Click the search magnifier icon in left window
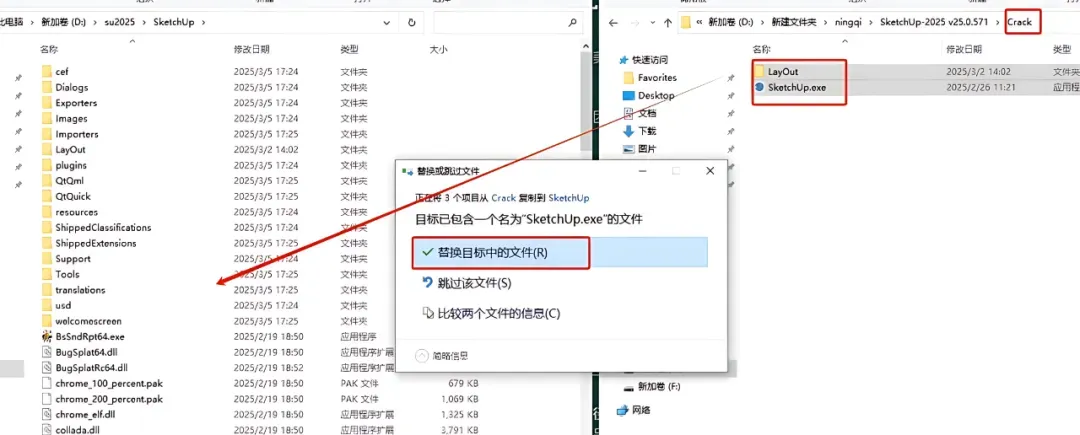 [x=572, y=23]
